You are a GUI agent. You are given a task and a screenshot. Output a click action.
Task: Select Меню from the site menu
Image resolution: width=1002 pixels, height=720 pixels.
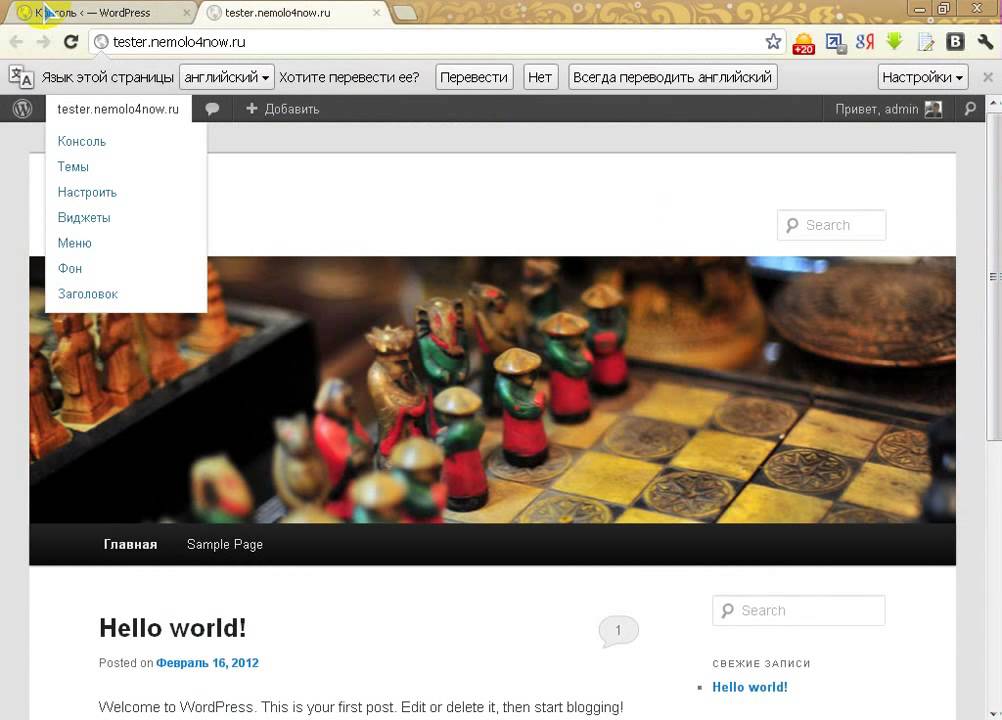(x=75, y=243)
